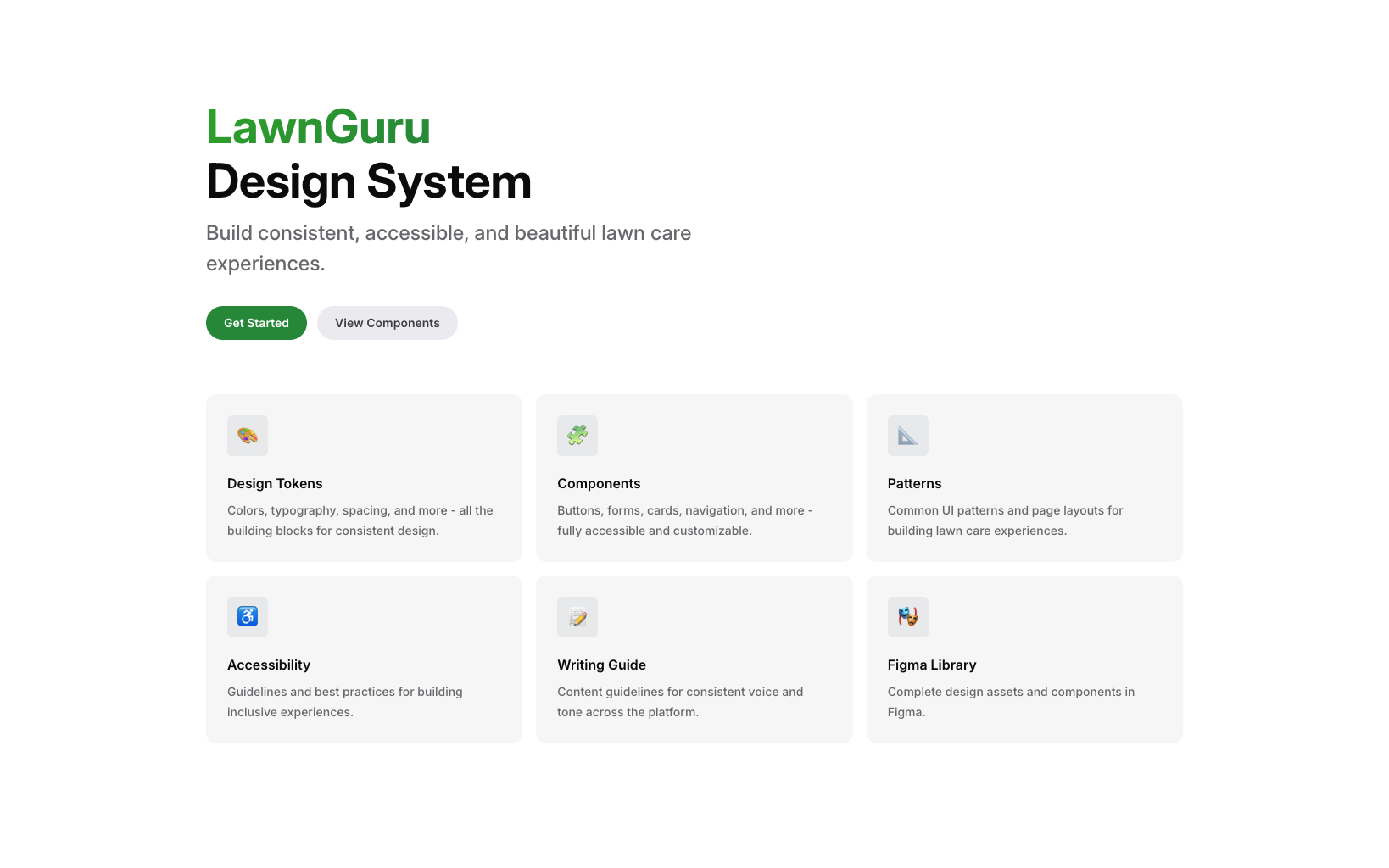Open the Patterns card heading
Screen dimensions: 1389x868
pyautogui.click(x=914, y=483)
